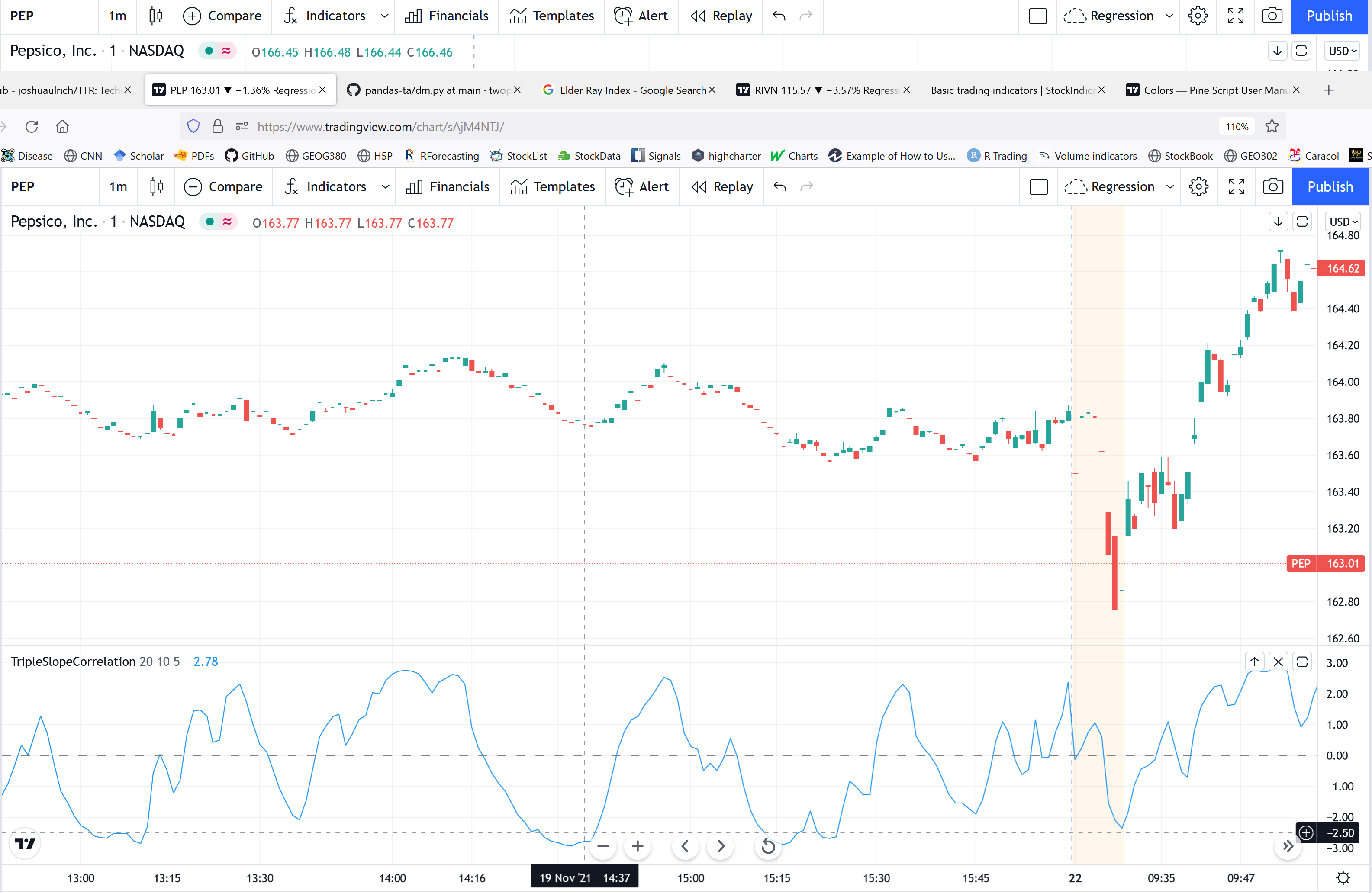Select the layout square icon in main toolbar
1372x893 pixels.
pos(1038,186)
